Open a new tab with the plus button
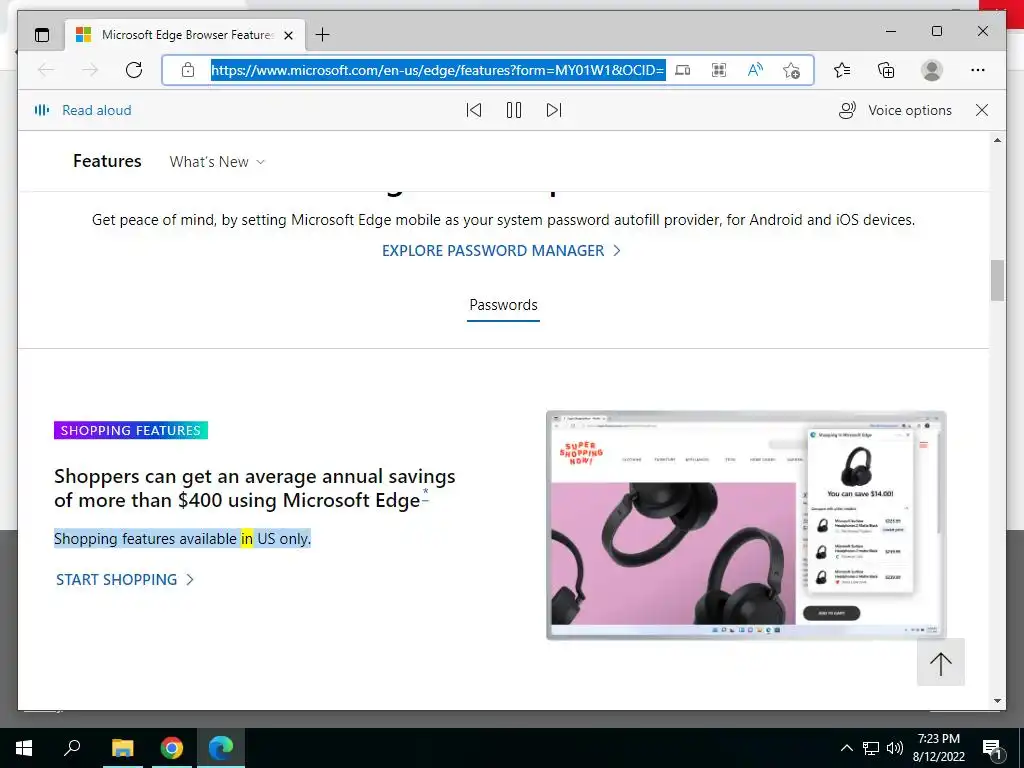 (x=322, y=35)
